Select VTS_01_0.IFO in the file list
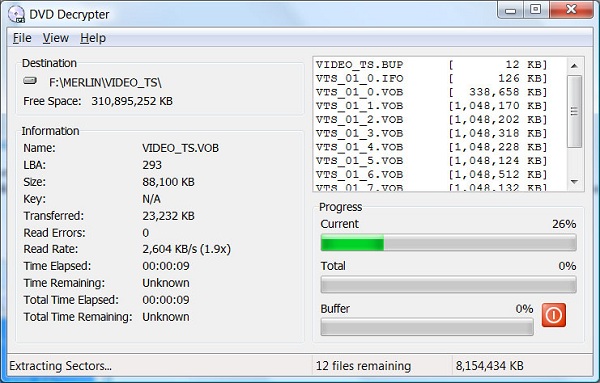The image size is (600, 383). tap(432, 78)
